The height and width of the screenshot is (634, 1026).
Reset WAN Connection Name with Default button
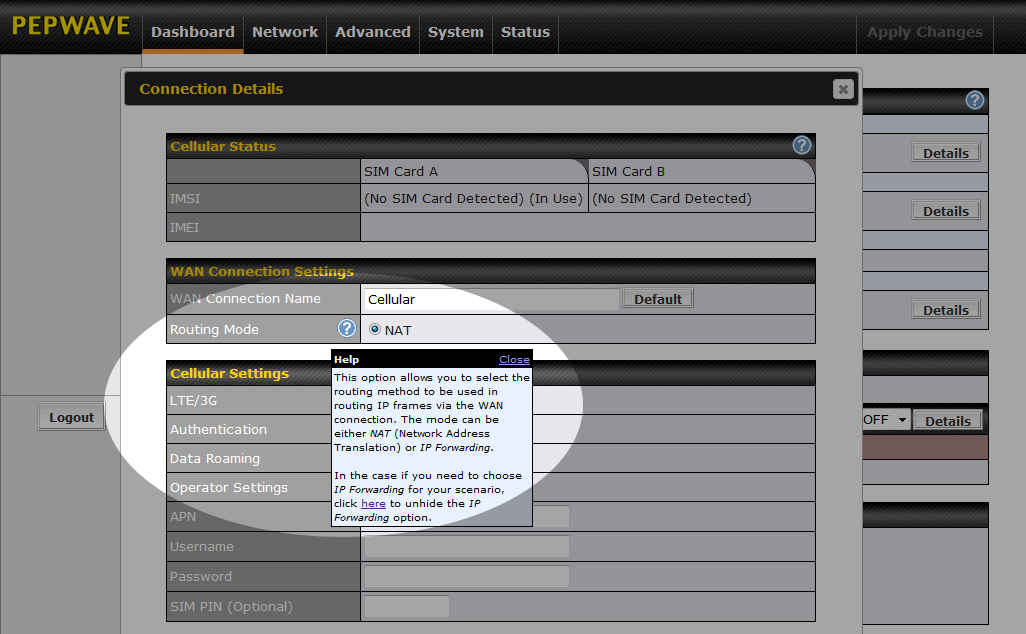(657, 298)
